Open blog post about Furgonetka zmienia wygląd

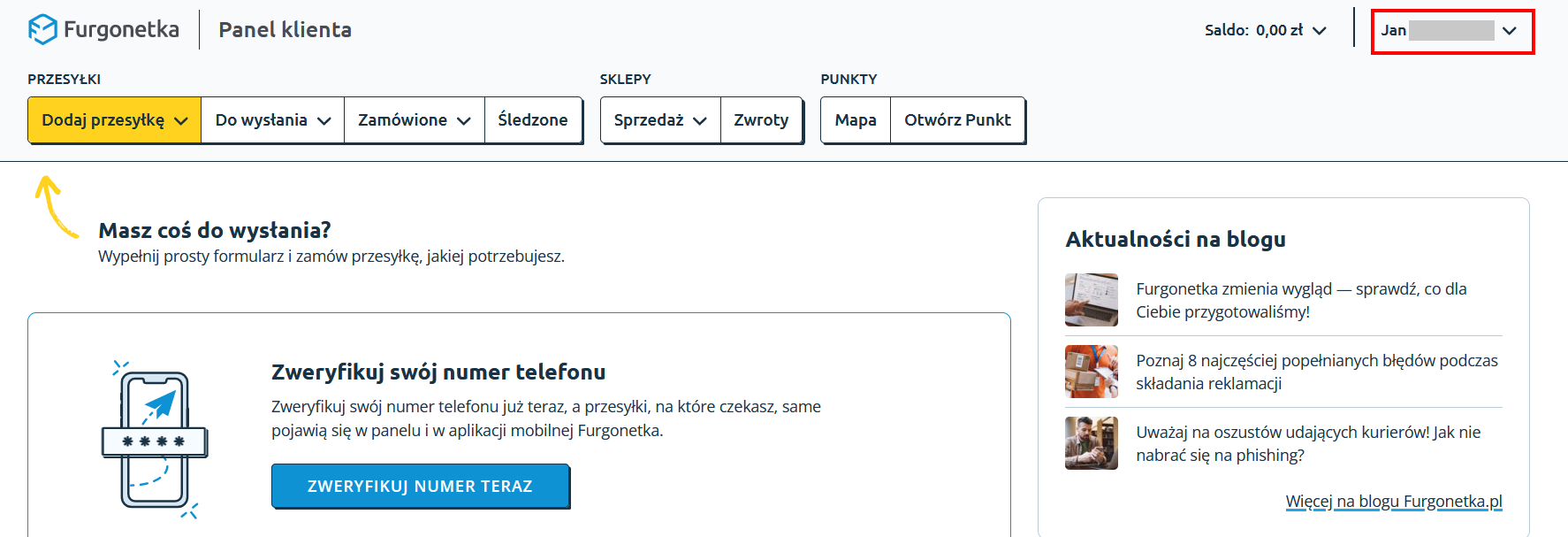pyautogui.click(x=1301, y=300)
